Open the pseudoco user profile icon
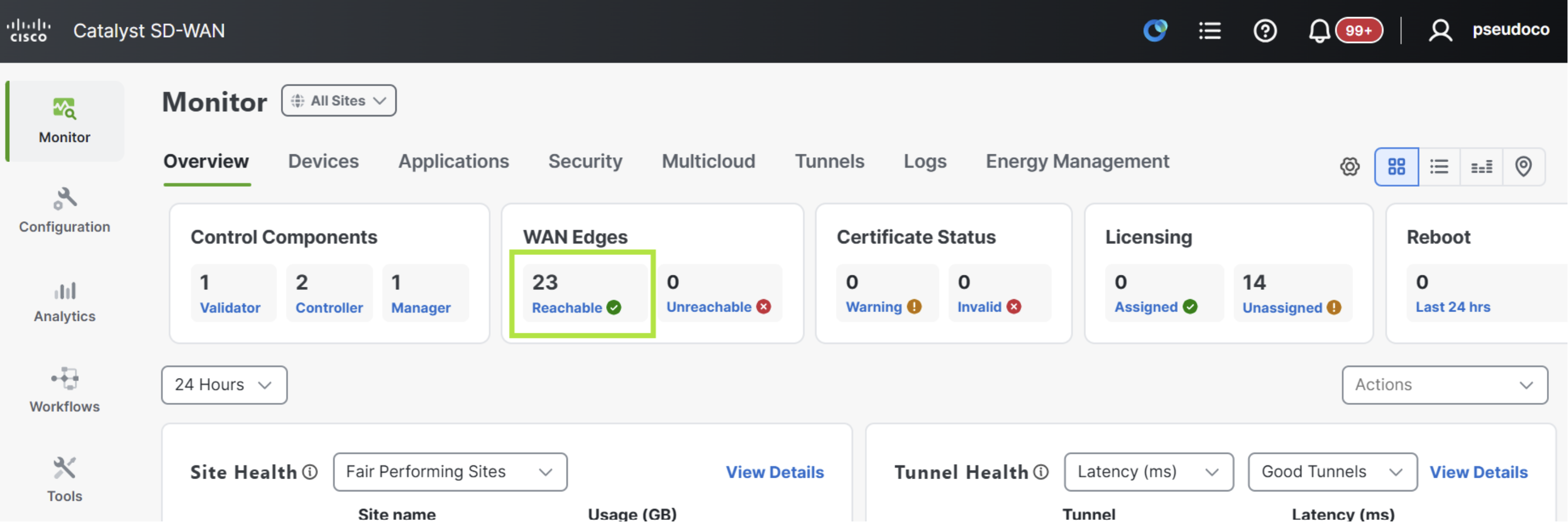 1440,30
